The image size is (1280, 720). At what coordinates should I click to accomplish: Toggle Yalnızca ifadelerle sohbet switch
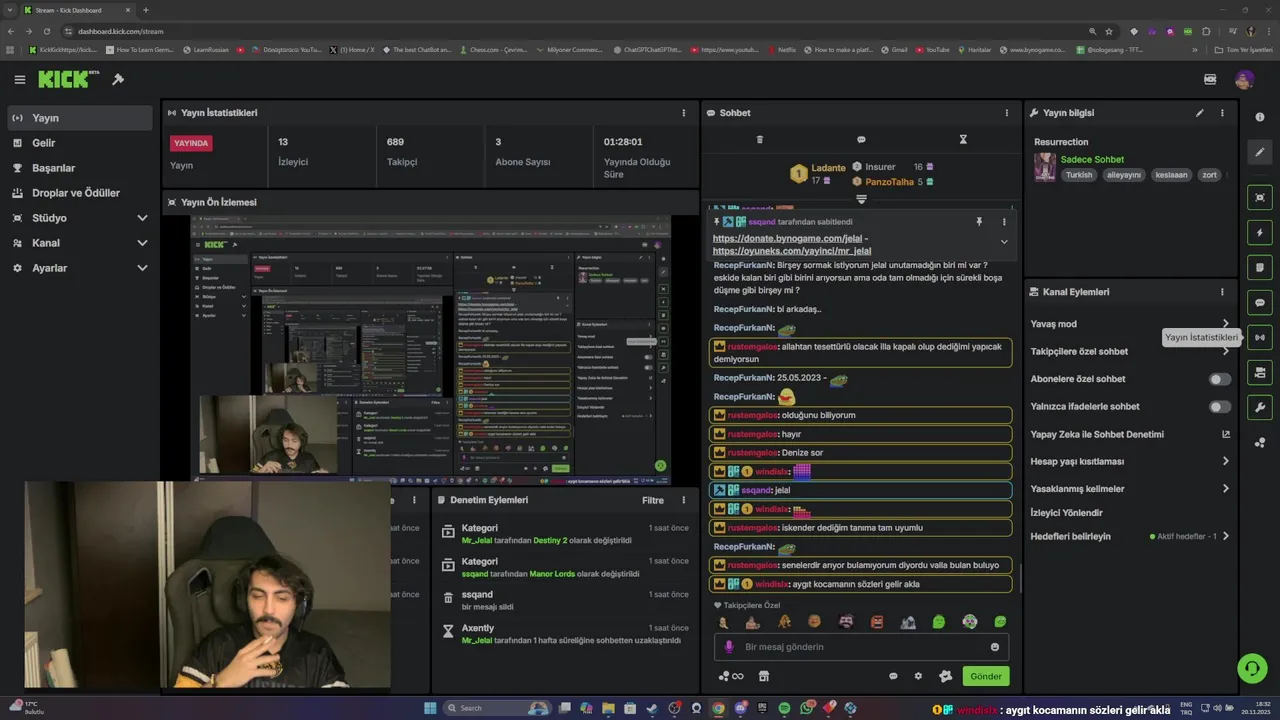[1220, 407]
